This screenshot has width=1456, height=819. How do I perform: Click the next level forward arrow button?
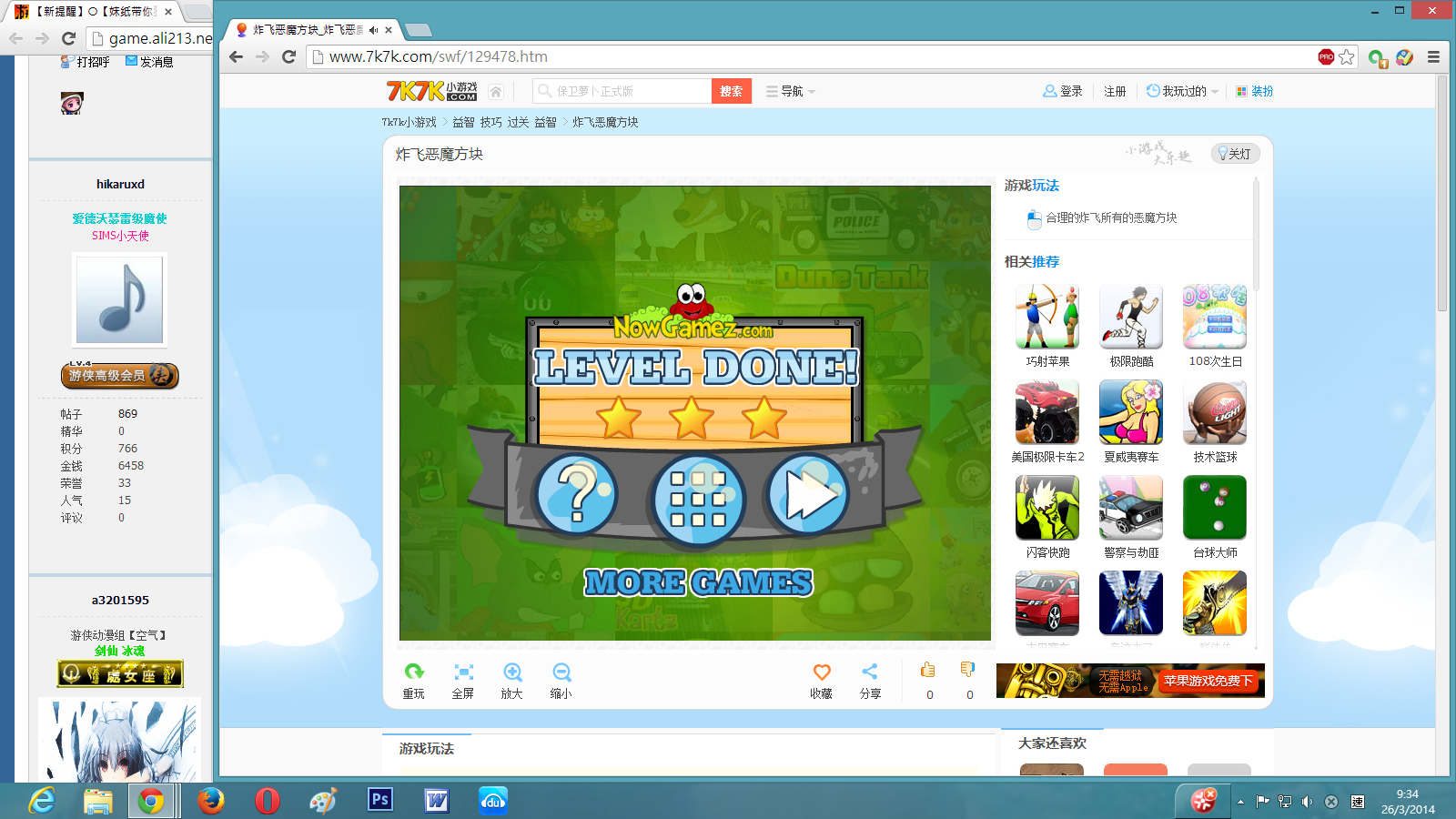pos(808,495)
